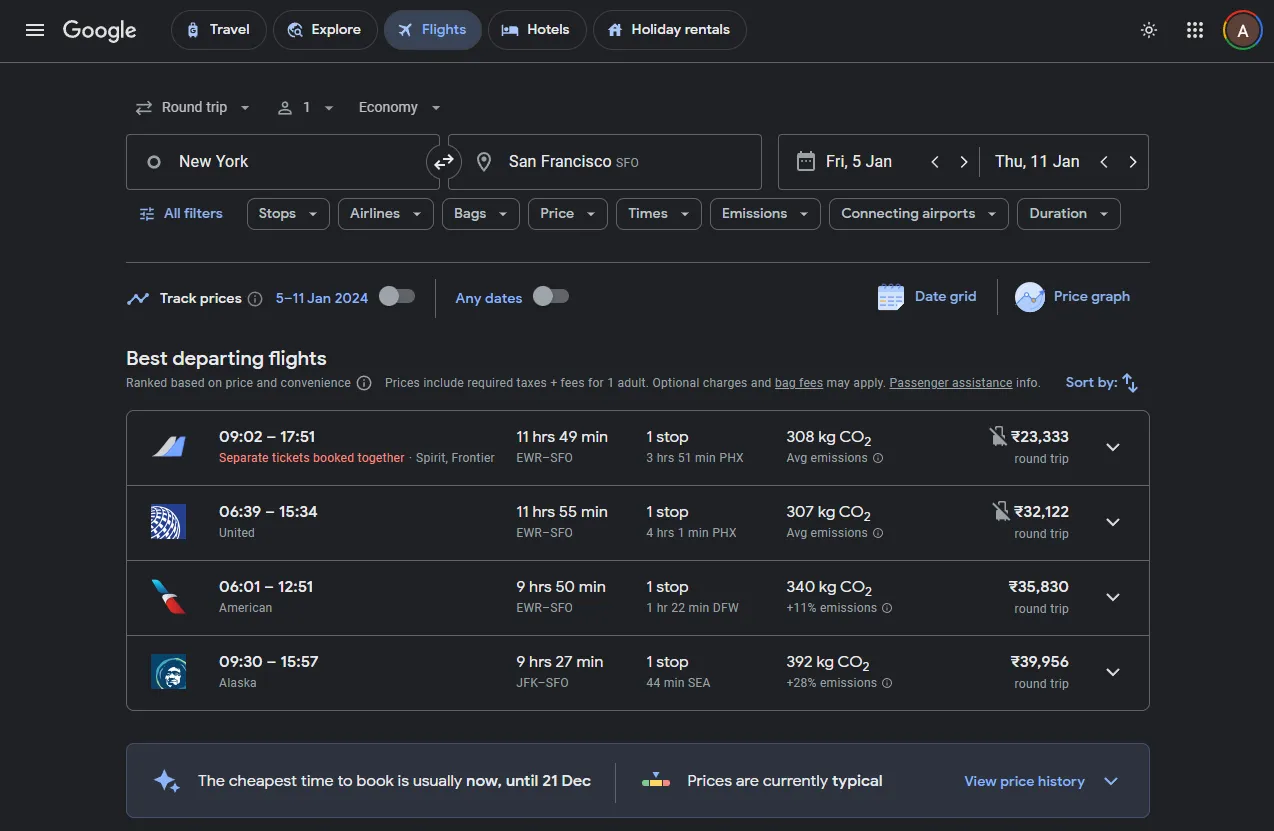1274x831 pixels.
Task: Switch to the Hotels tab
Action: (537, 30)
